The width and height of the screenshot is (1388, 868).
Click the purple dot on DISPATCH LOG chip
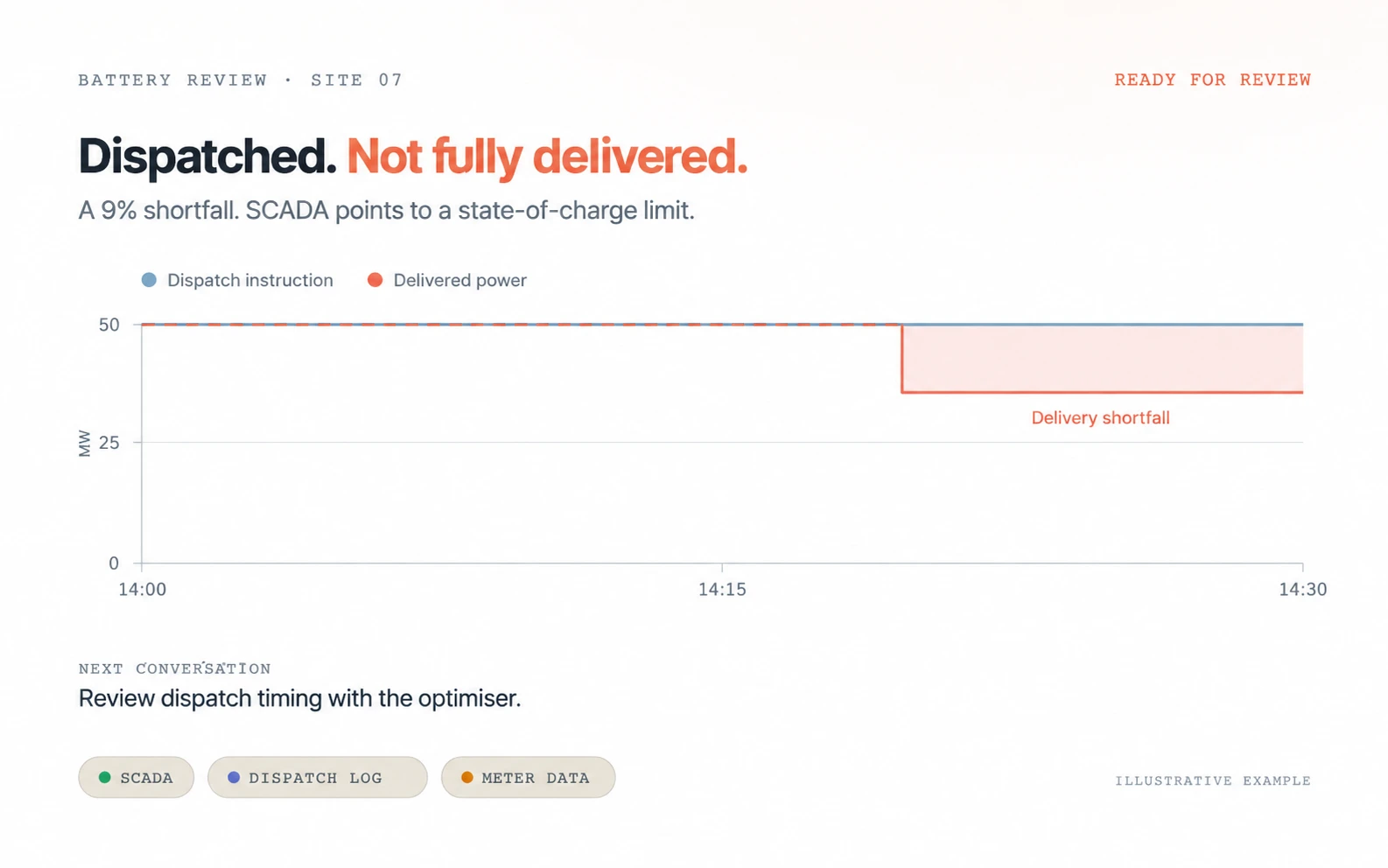click(234, 777)
